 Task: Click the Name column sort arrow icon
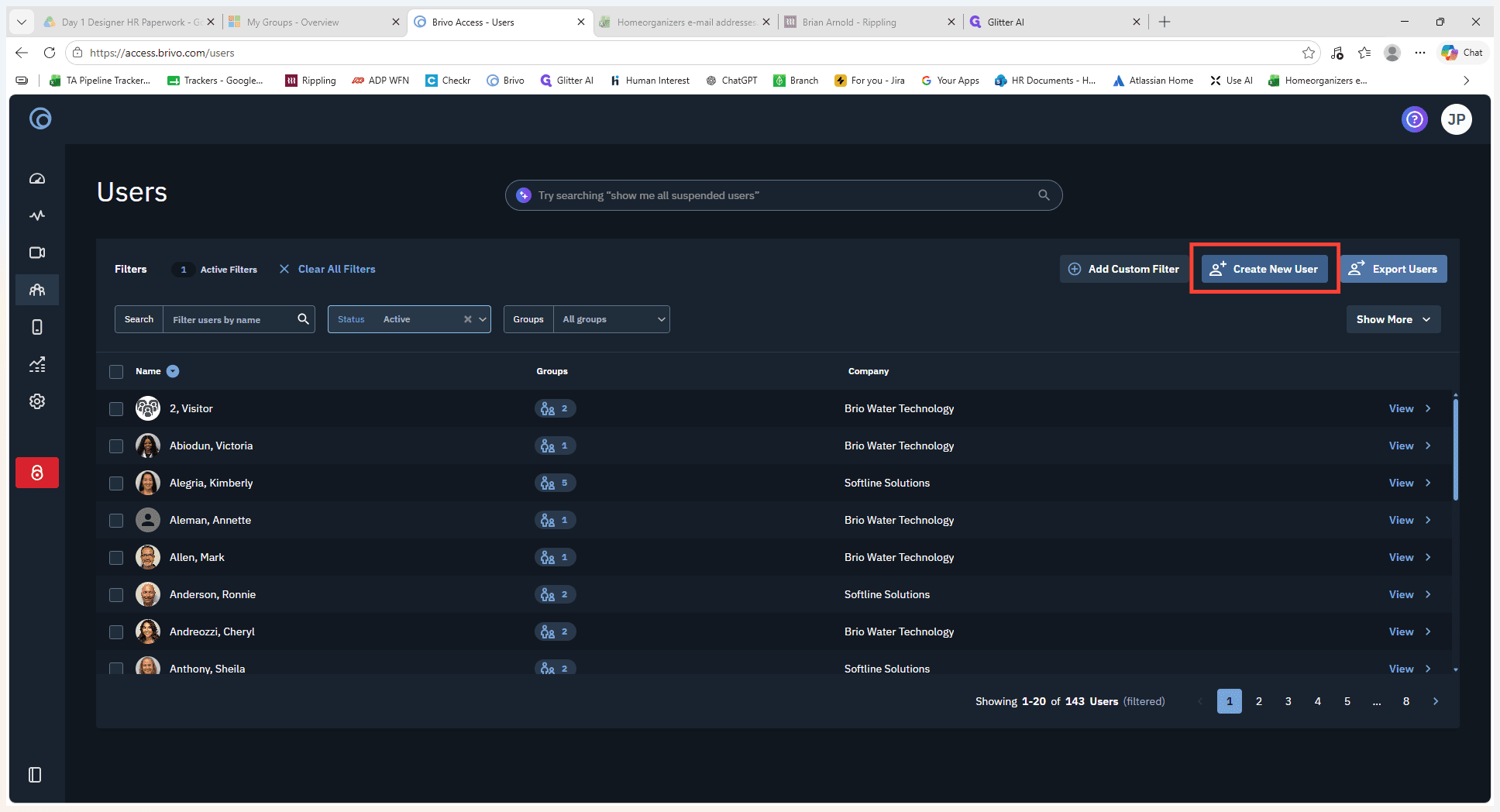pos(173,371)
